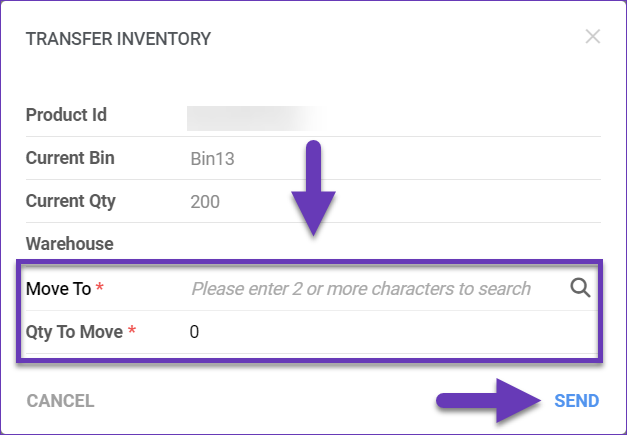Click the Qty To Move value field
Screen dimensions: 627x435
[x=380, y=331]
